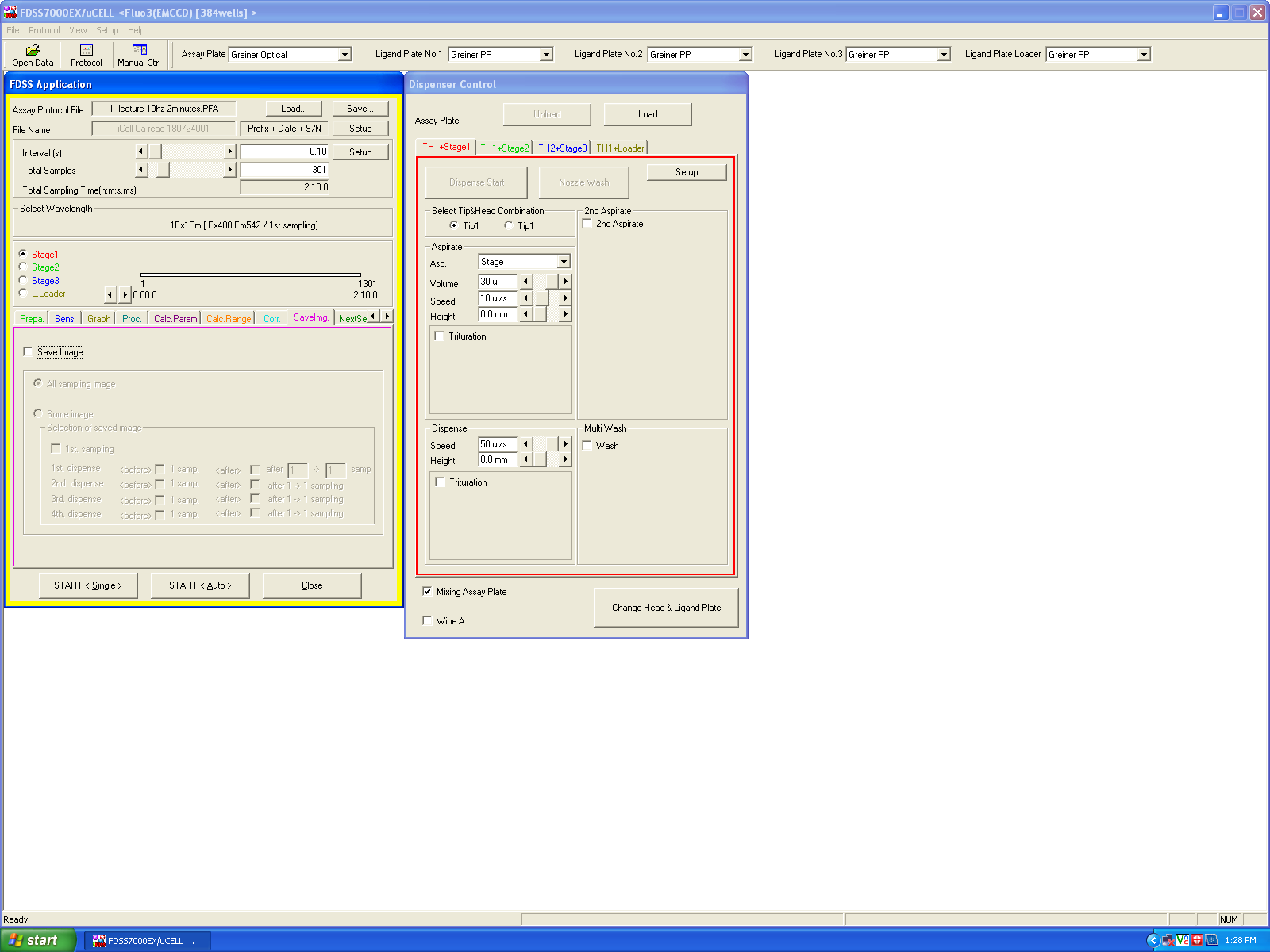The height and width of the screenshot is (952, 1270).
Task: Switch to the TH1+Stage2 tab
Action: click(x=504, y=148)
